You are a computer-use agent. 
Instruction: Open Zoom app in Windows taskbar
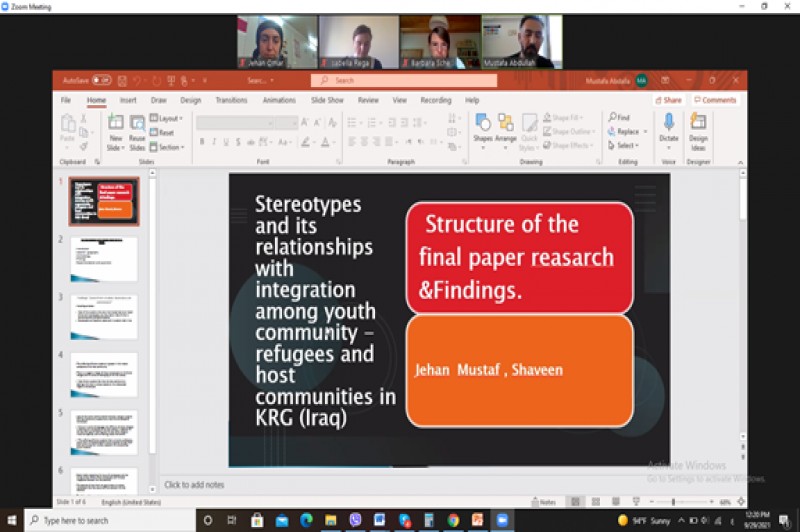coord(502,520)
